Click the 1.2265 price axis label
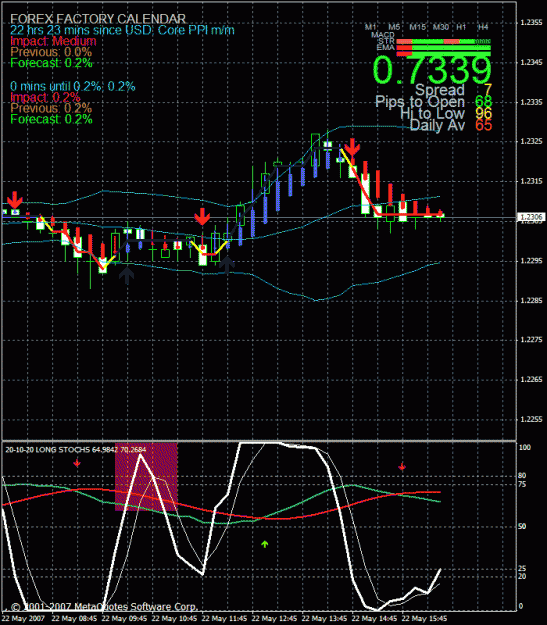 [531, 379]
